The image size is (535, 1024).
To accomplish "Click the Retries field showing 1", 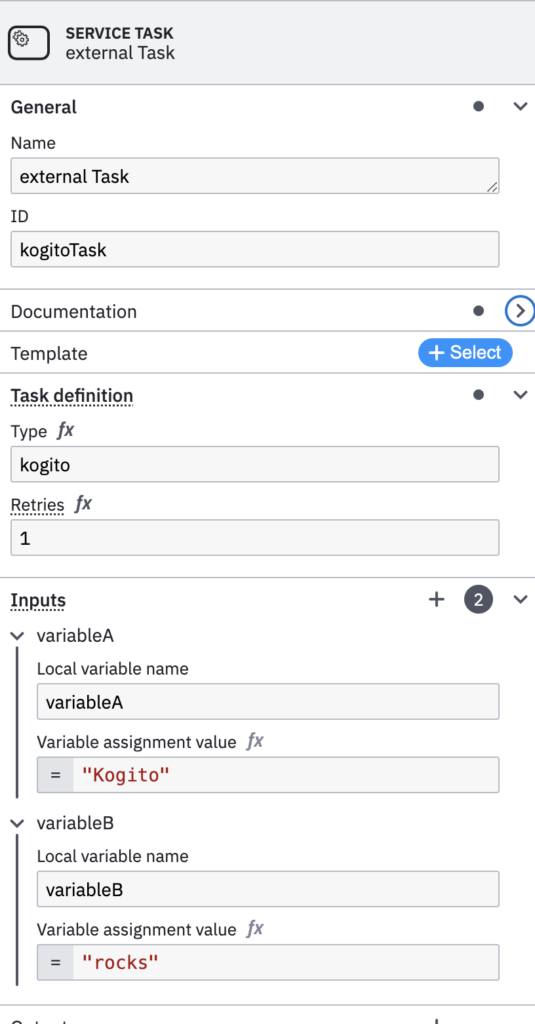I will coord(255,537).
